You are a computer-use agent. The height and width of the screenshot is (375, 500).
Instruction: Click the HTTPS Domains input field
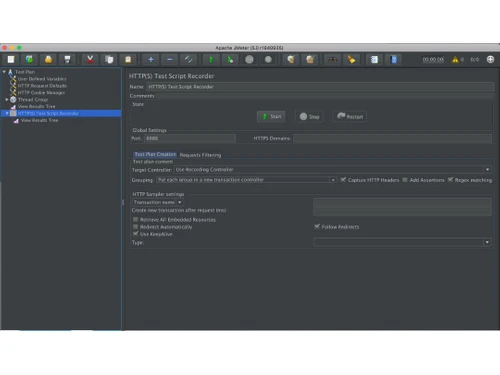[392, 138]
